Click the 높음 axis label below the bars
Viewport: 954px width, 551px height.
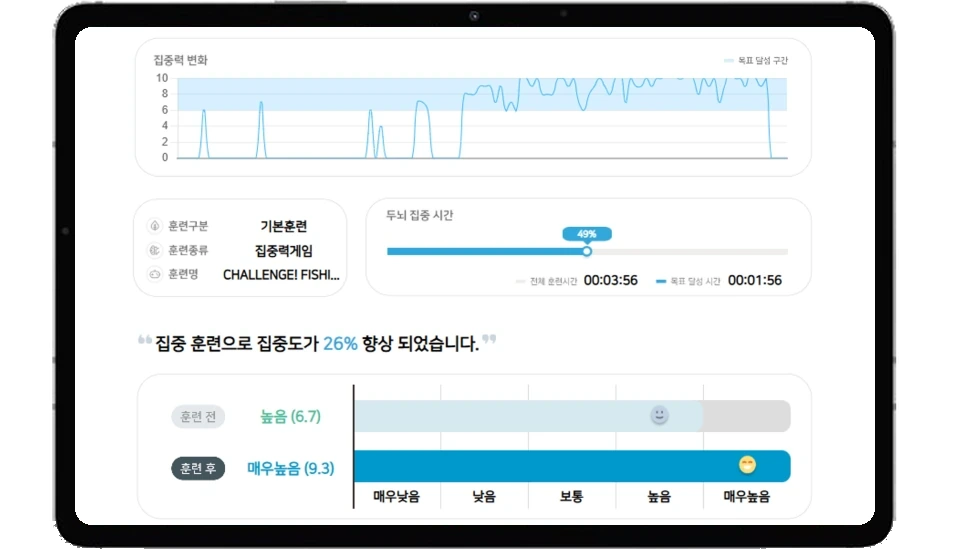(660, 497)
